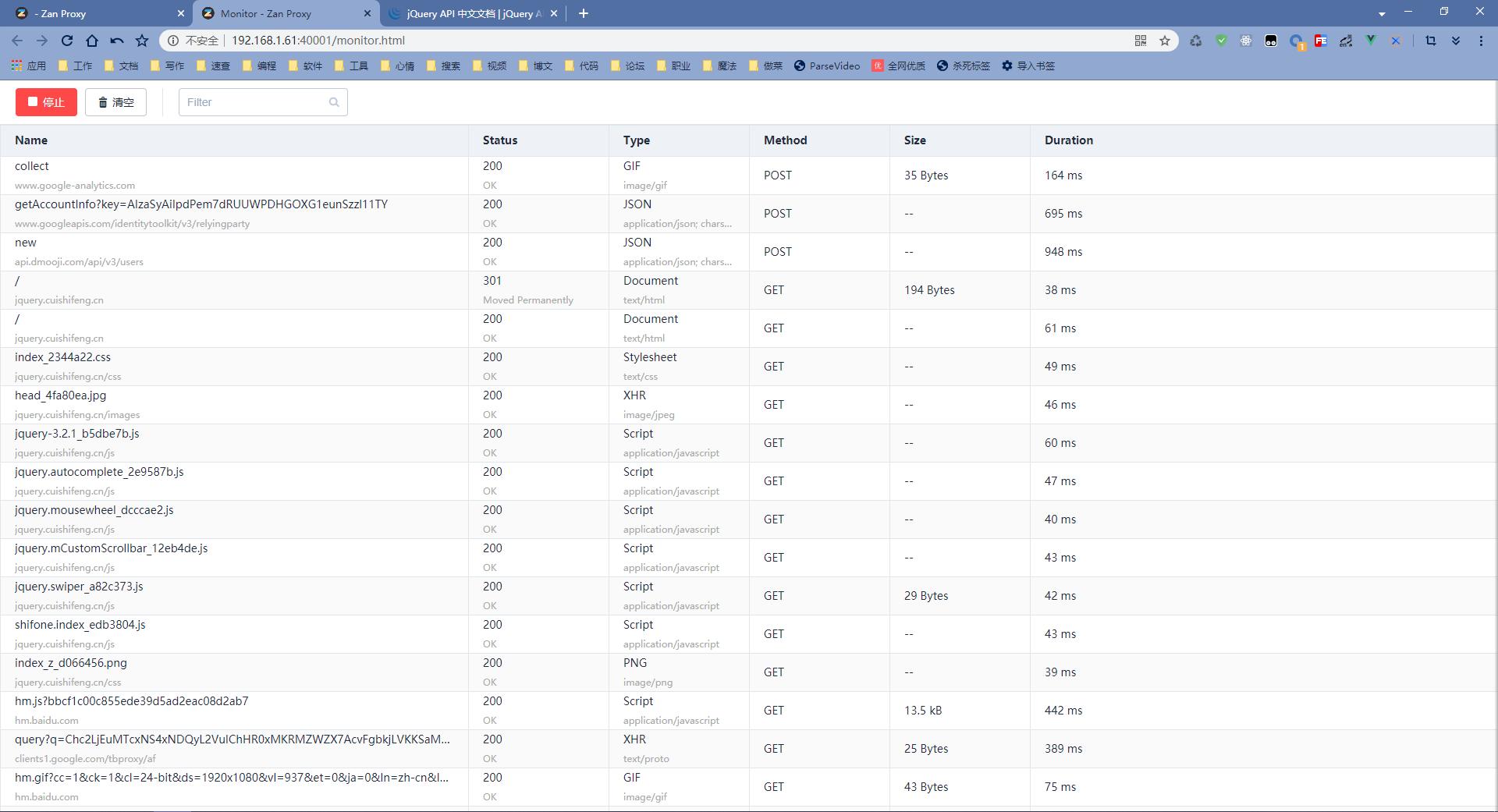Open the 文档 bookmark folder

click(121, 66)
